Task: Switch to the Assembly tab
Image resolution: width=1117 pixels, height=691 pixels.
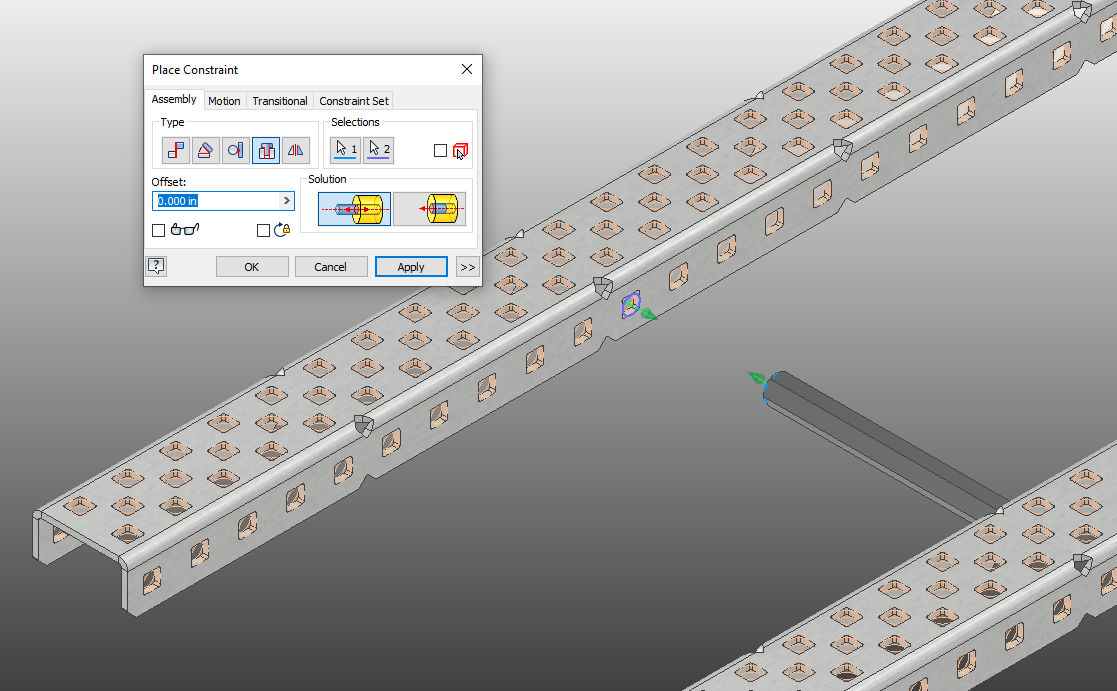Action: pos(174,99)
